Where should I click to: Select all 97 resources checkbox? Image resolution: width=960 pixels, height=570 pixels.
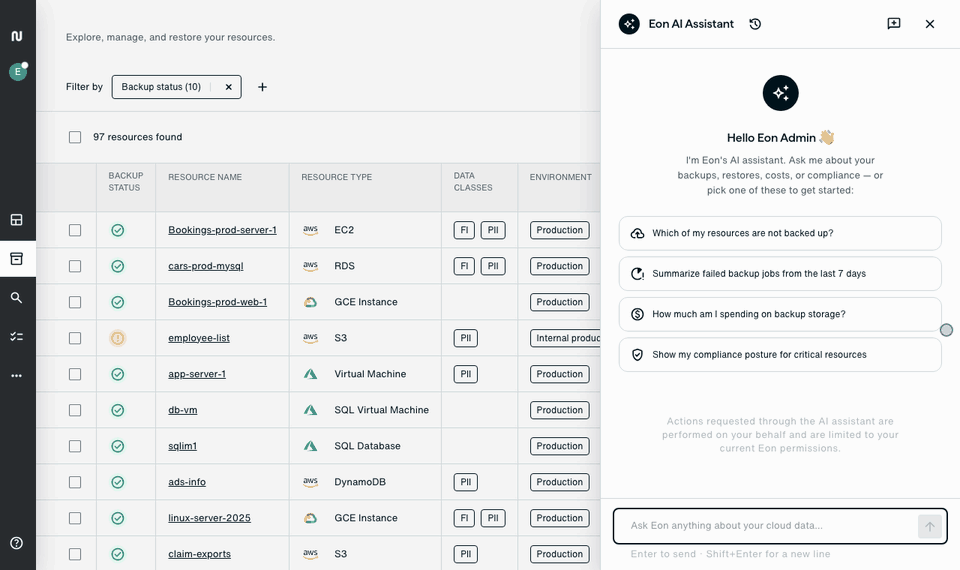click(75, 137)
